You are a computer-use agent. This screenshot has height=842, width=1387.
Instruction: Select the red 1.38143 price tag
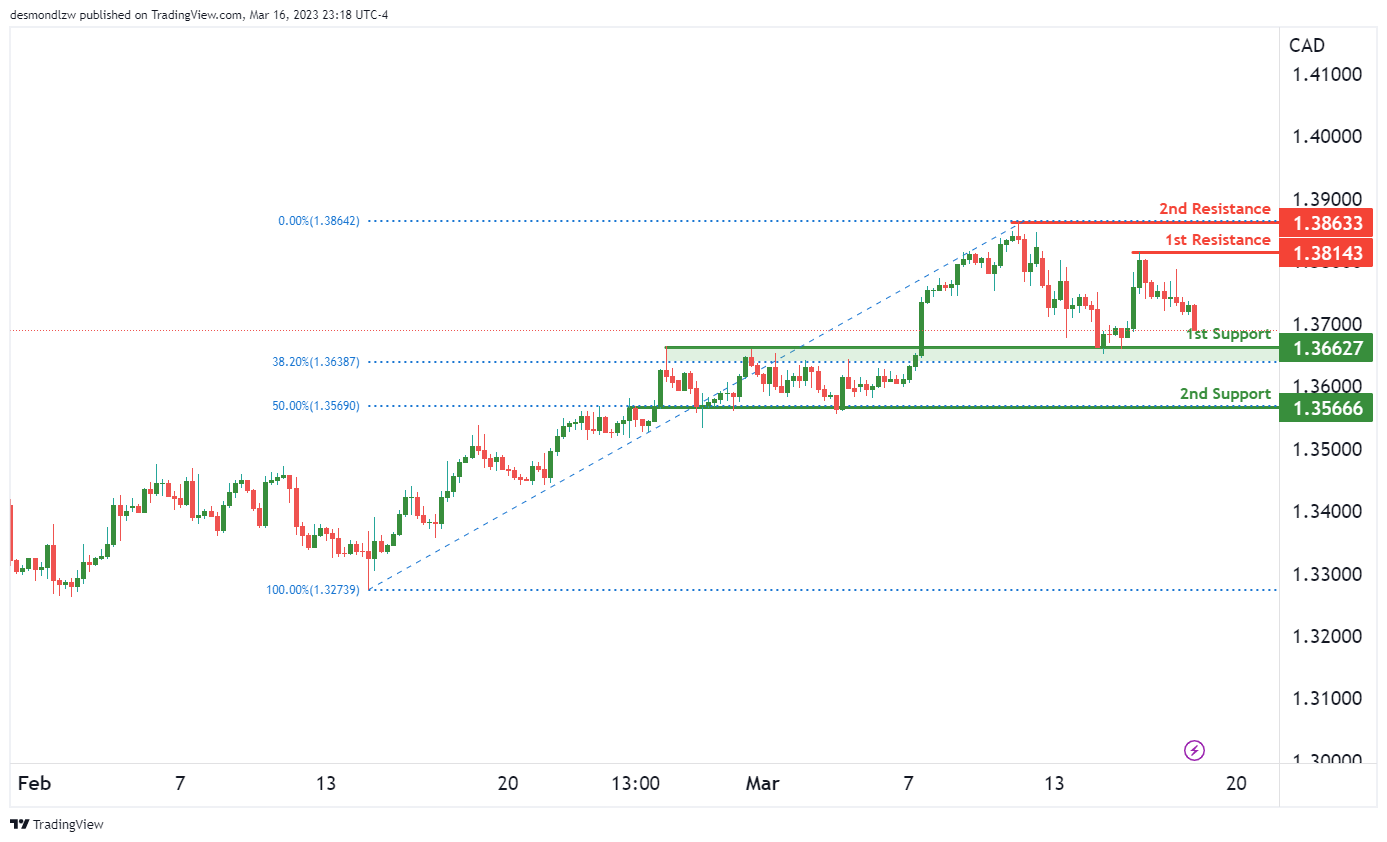1330,253
